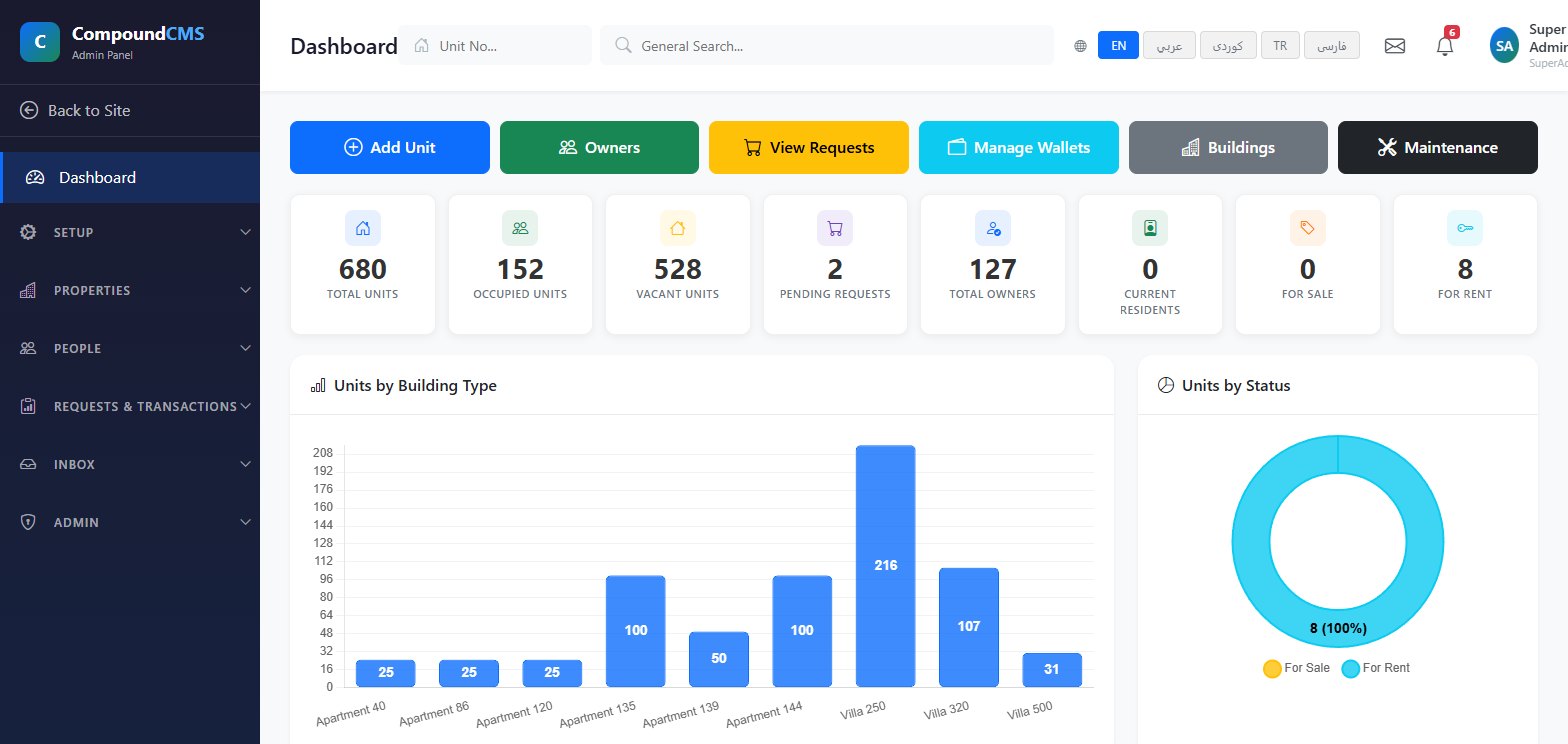Switch language to عربي
This screenshot has height=744, width=1568.
1169,46
